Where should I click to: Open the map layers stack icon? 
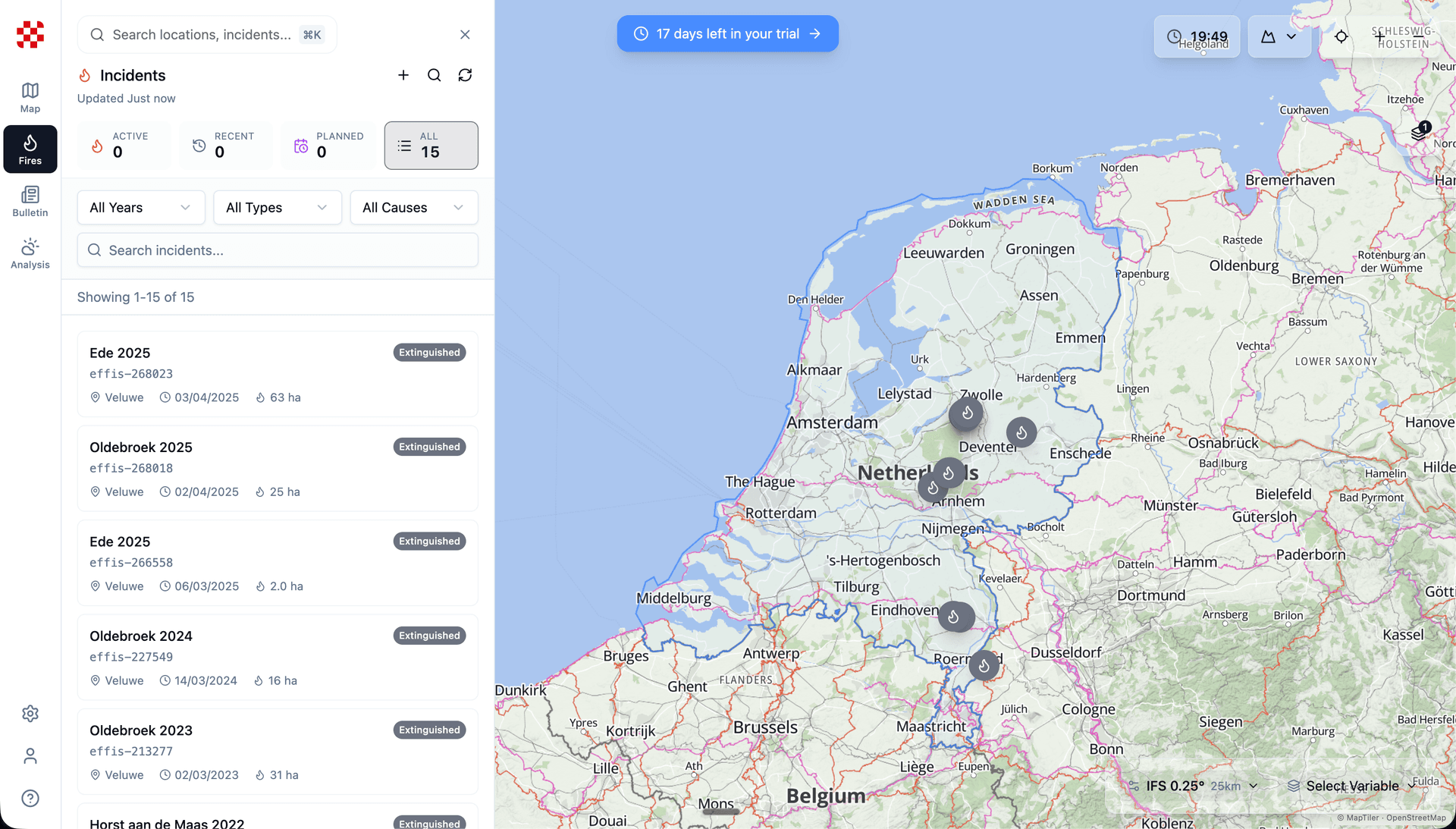(x=1419, y=133)
